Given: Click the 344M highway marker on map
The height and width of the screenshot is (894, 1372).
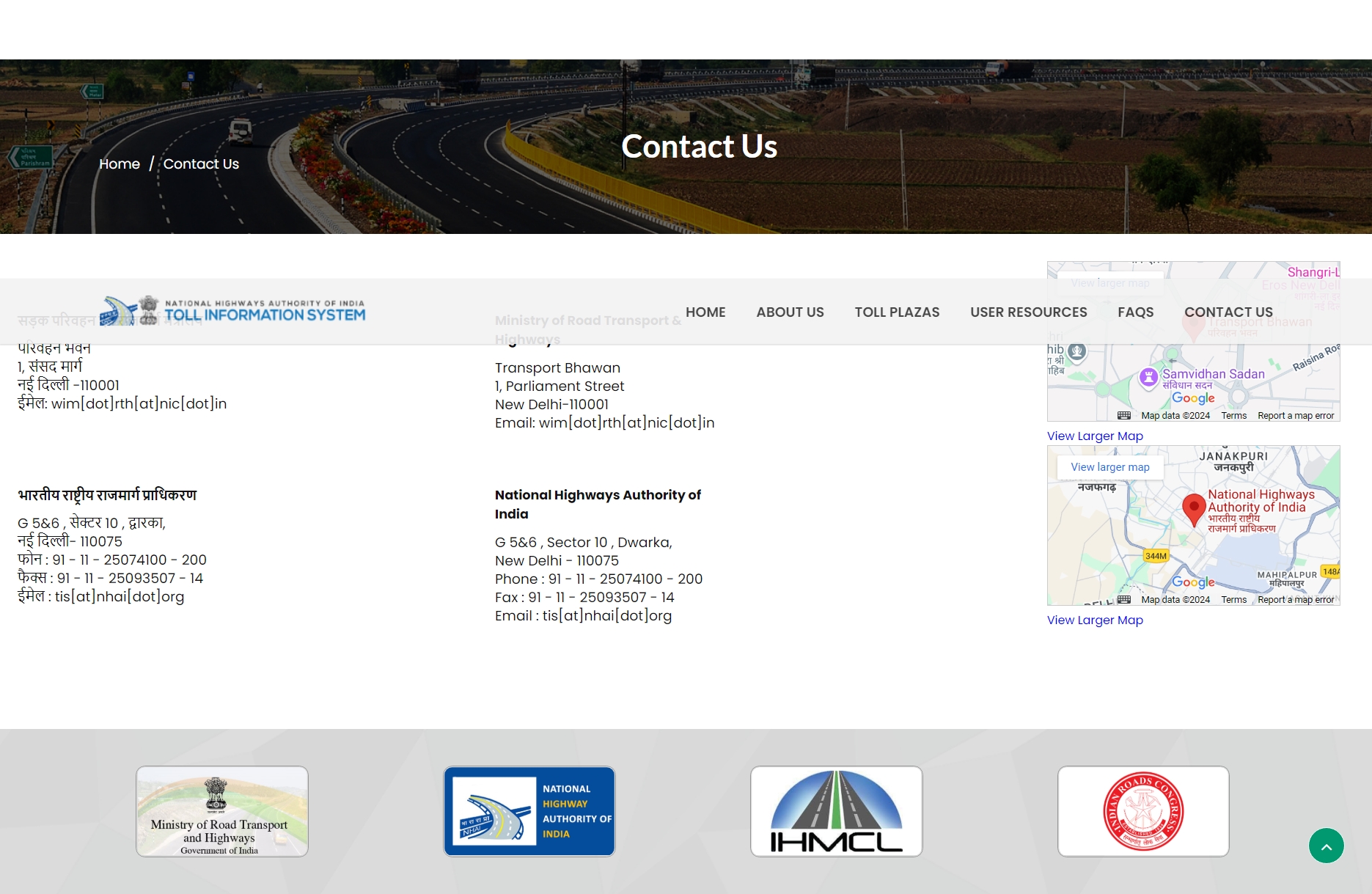Looking at the screenshot, I should (x=1156, y=556).
